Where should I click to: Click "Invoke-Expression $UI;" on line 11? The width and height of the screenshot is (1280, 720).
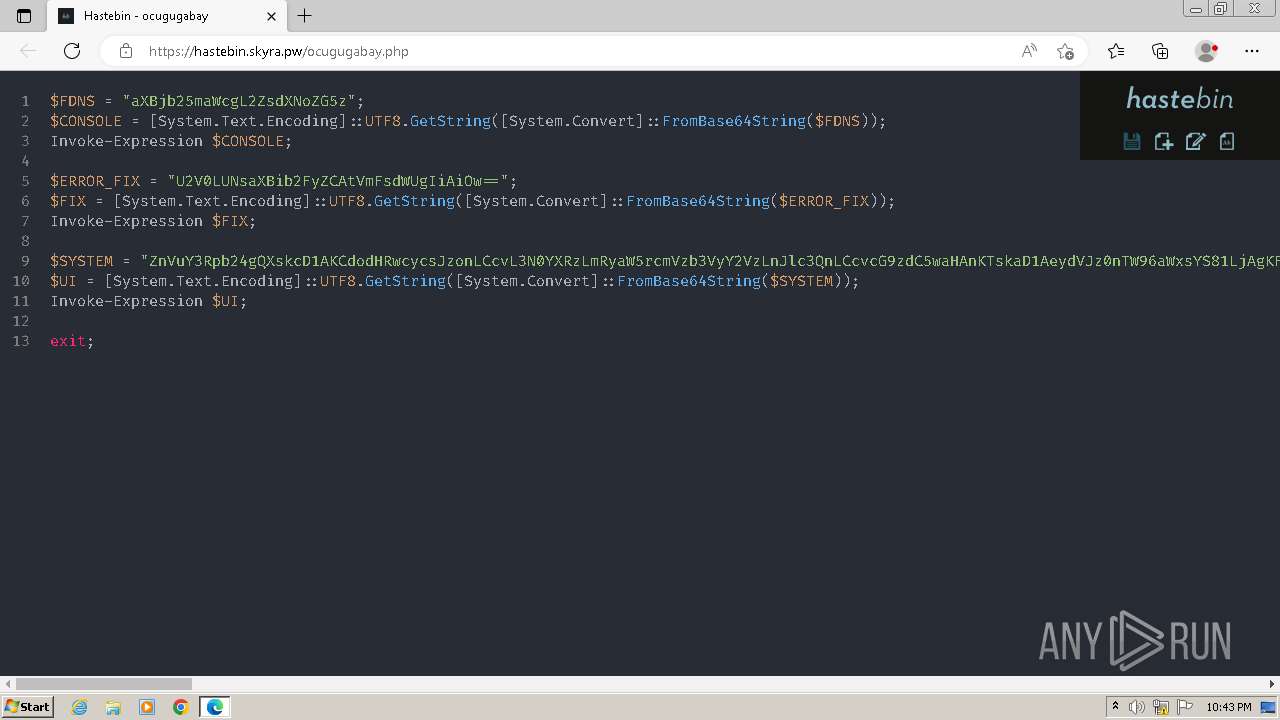[149, 301]
